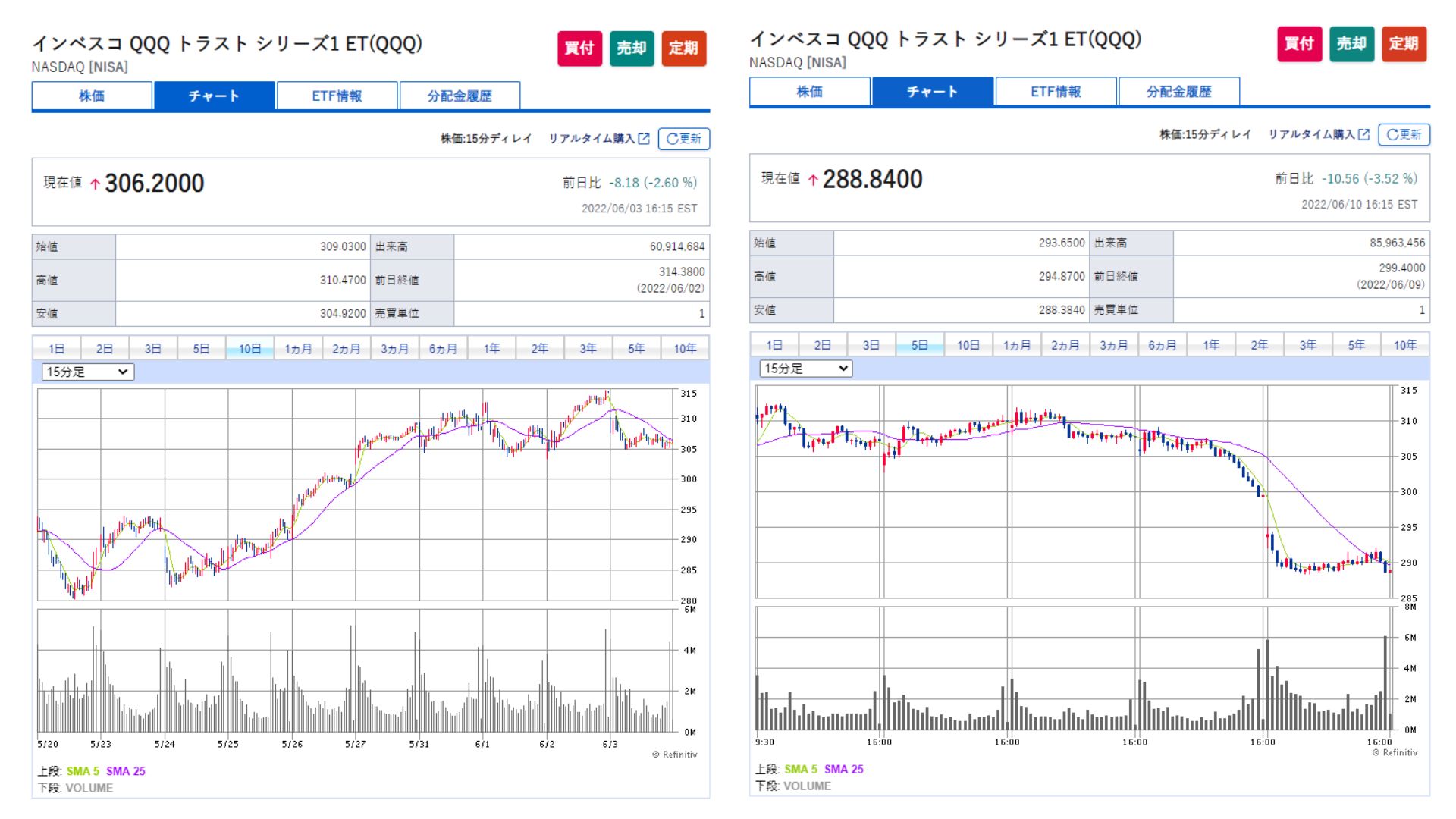Click the 85,963,456 volume value
This screenshot has height=819, width=1456.
coord(1398,243)
